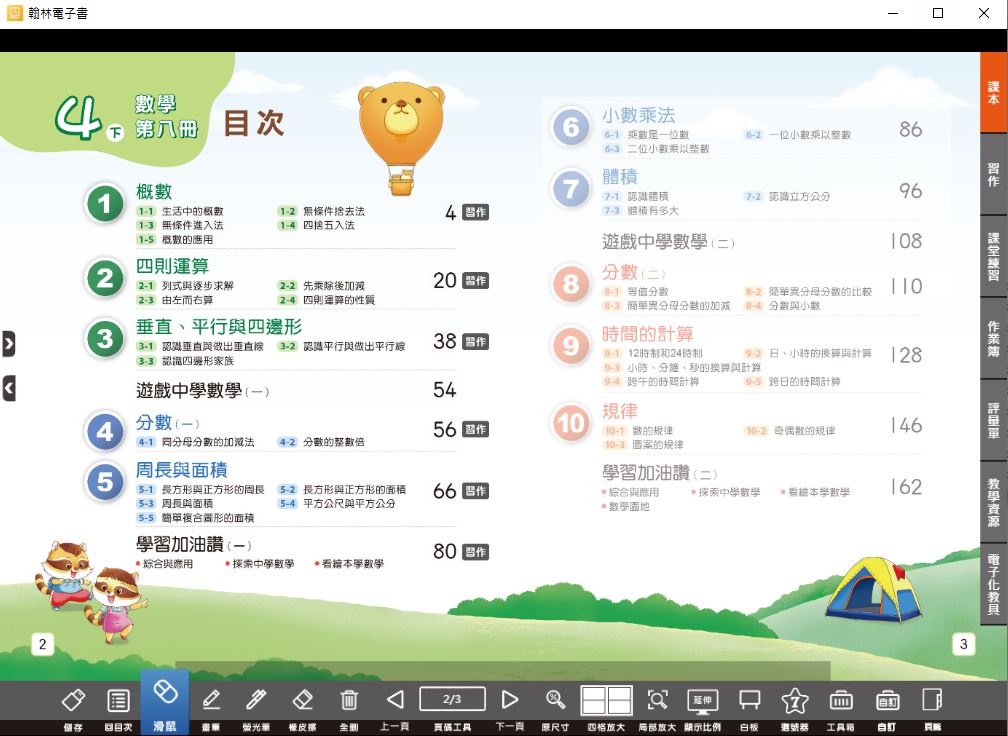Click section 1-4 四捨五入法

[x=316, y=225]
